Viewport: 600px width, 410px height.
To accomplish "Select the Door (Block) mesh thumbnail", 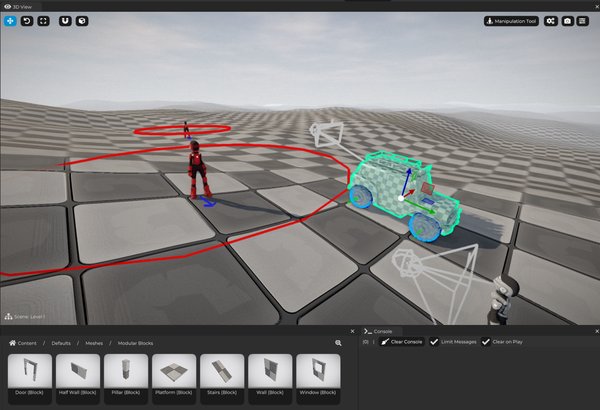I will coord(30,376).
